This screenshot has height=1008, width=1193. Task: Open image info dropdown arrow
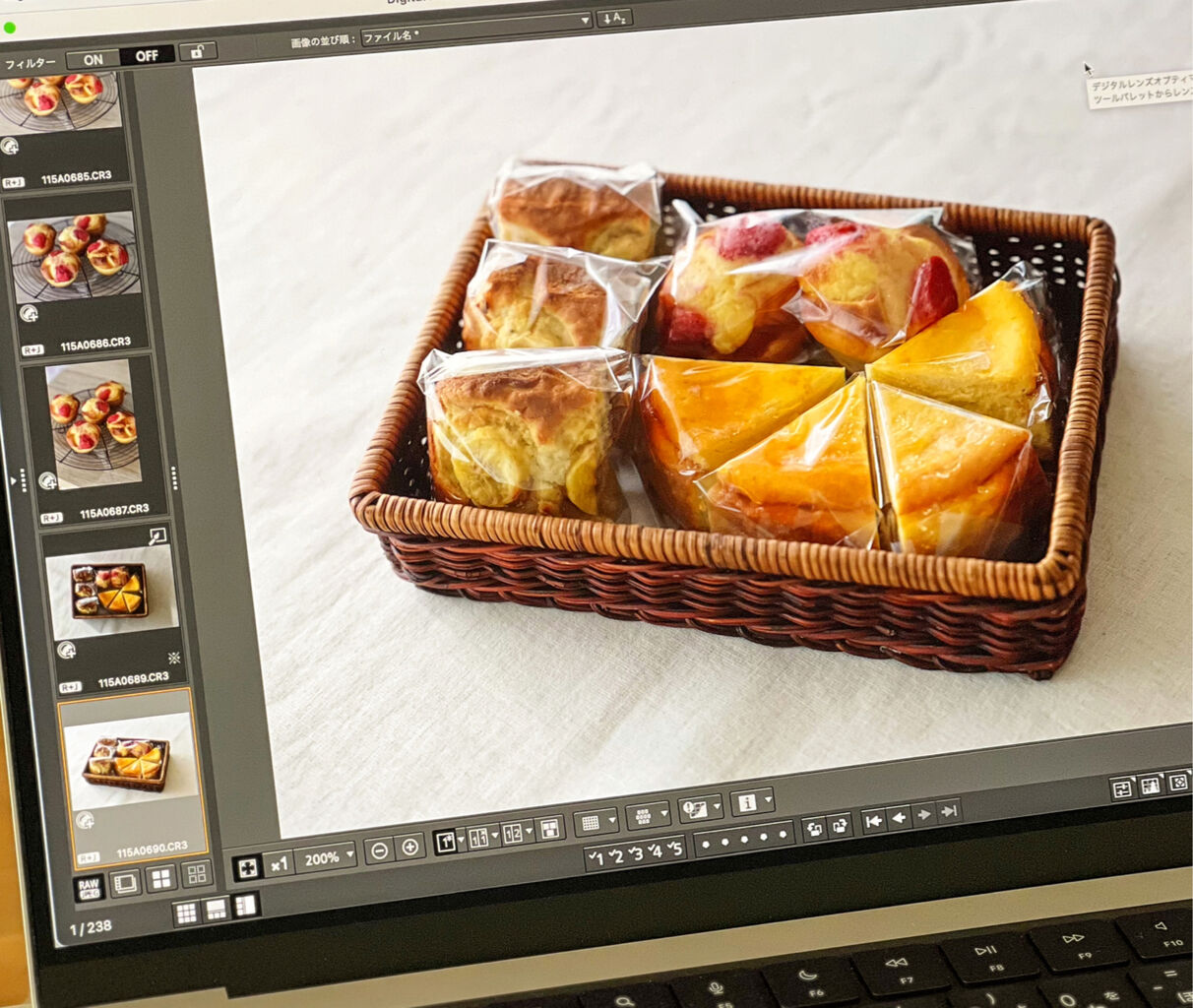click(767, 799)
